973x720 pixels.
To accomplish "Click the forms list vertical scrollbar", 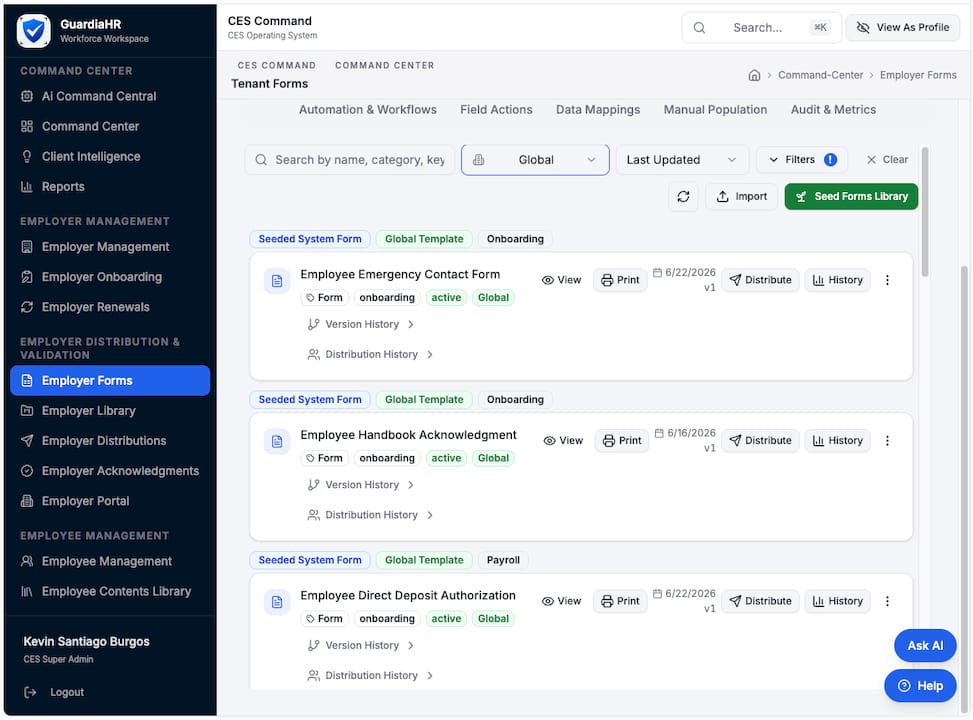I will pyautogui.click(x=925, y=211).
